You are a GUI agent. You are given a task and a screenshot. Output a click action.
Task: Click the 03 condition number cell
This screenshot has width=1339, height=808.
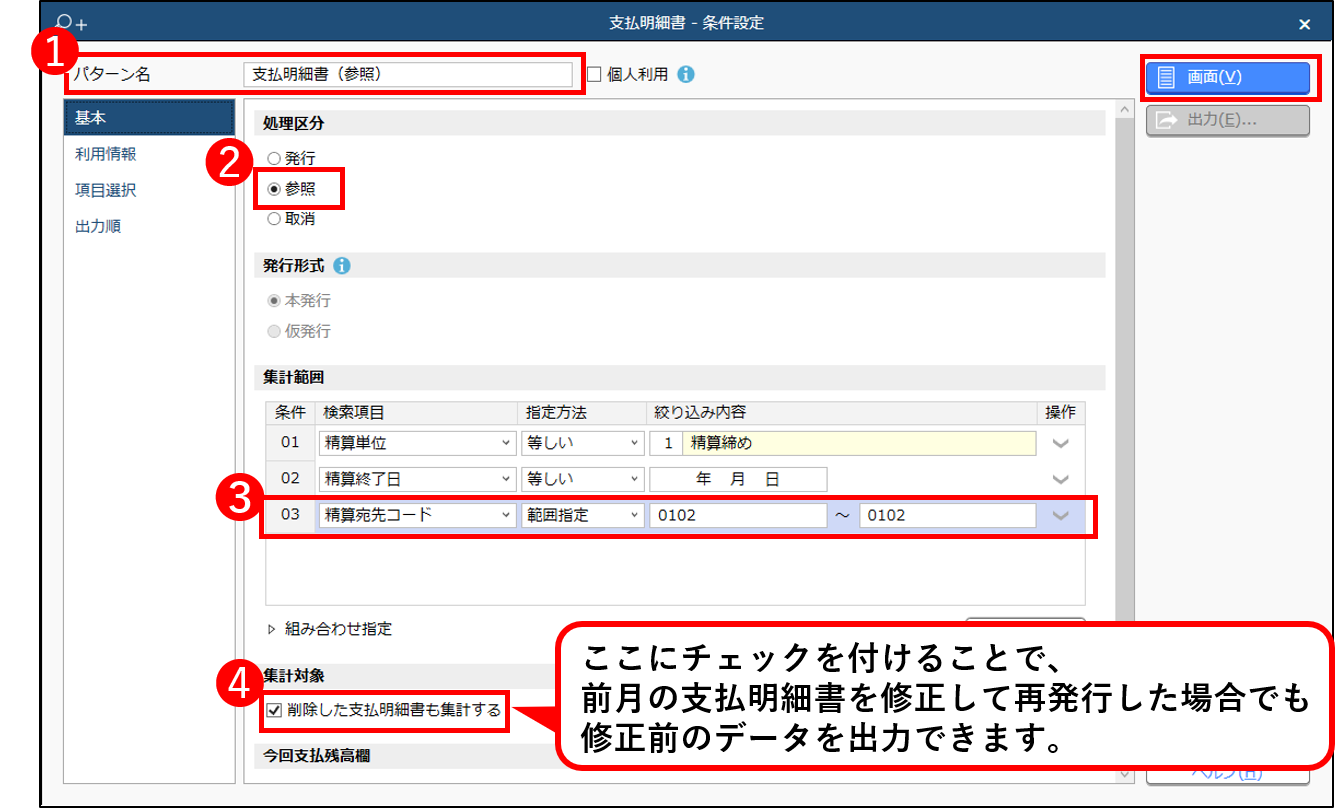pos(290,515)
